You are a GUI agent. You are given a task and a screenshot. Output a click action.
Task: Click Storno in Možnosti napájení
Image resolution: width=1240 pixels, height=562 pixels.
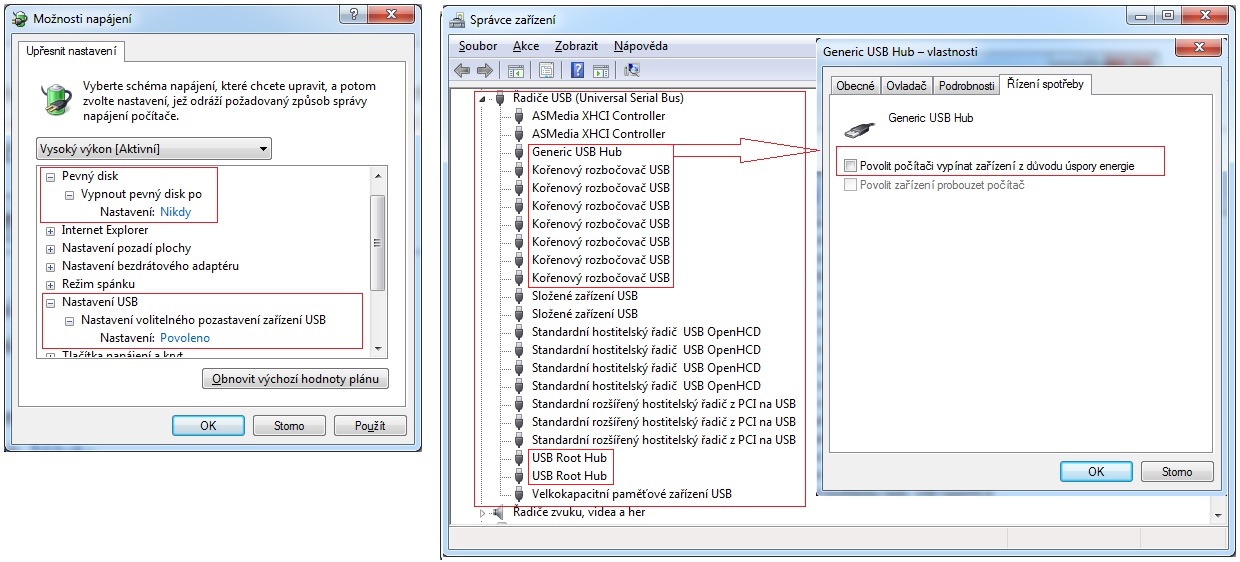(x=289, y=425)
